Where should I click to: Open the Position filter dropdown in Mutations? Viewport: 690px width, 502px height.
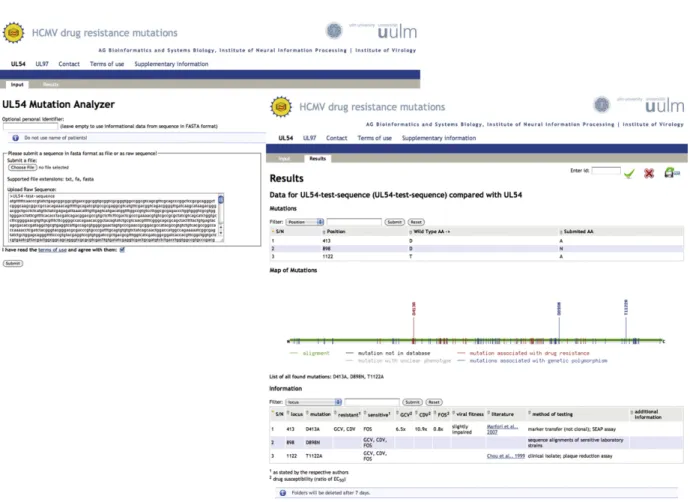[305, 222]
